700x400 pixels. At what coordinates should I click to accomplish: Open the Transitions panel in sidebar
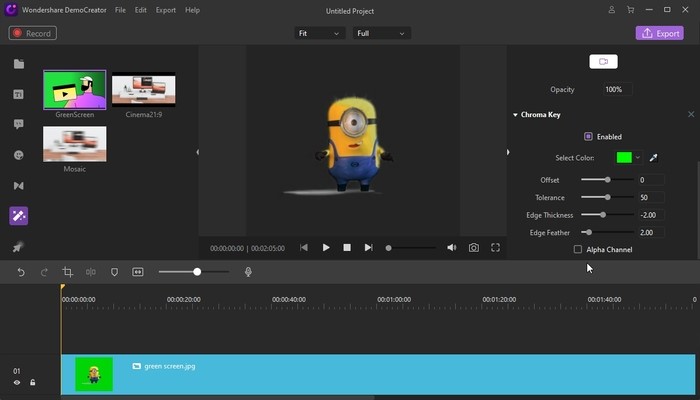point(19,185)
